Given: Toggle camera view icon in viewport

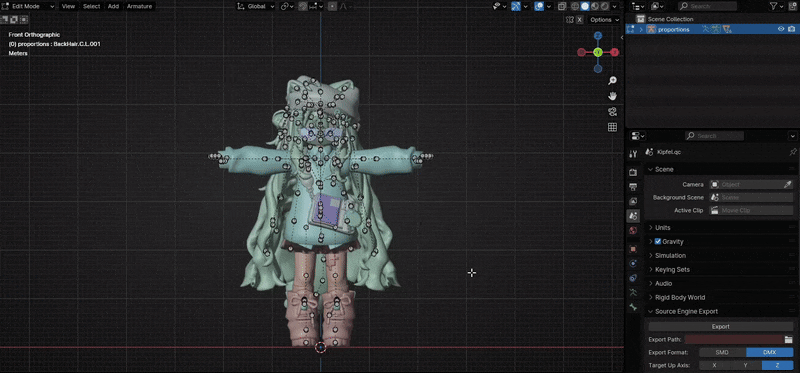Looking at the screenshot, I should pos(612,111).
